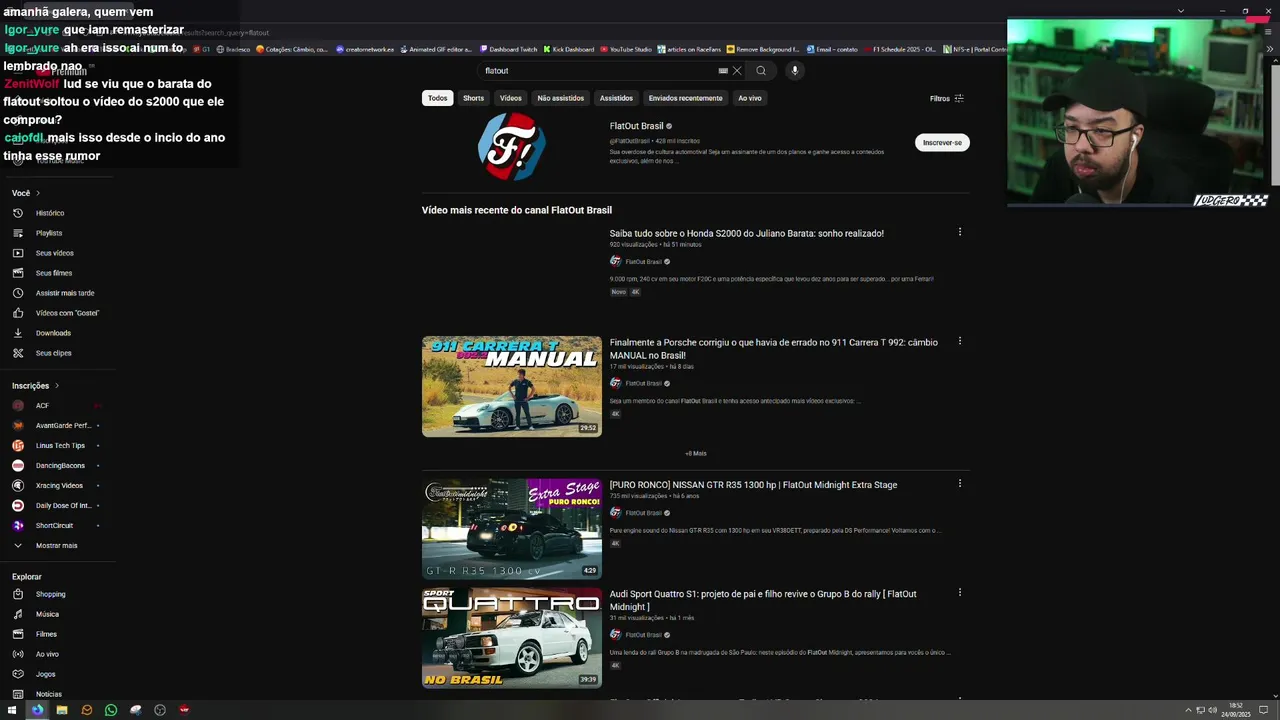The width and height of the screenshot is (1280, 720).
Task: Expand the Você section chevron
Action: coord(38,193)
